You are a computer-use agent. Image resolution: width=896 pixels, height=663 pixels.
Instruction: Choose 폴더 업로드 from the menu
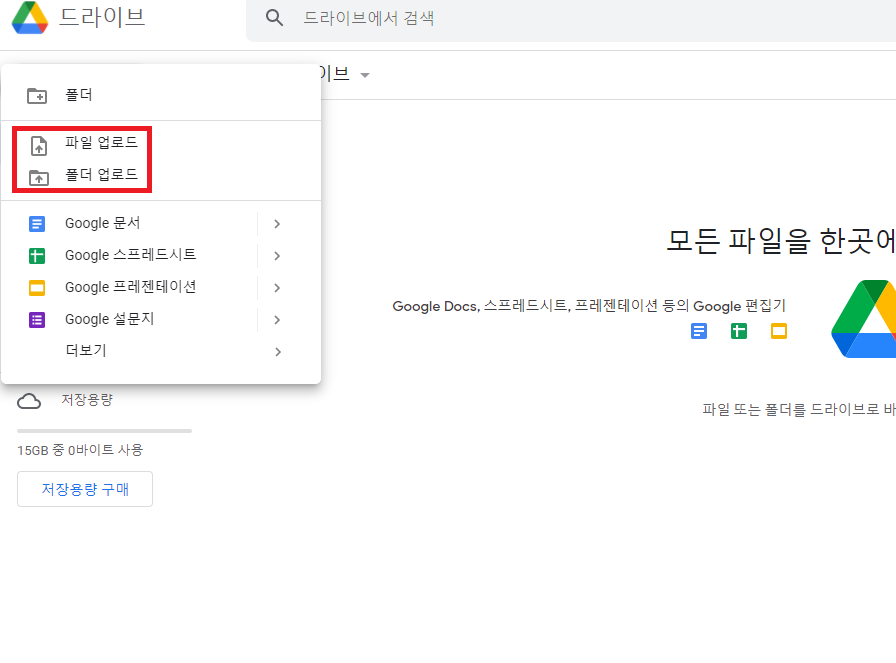[x=101, y=174]
